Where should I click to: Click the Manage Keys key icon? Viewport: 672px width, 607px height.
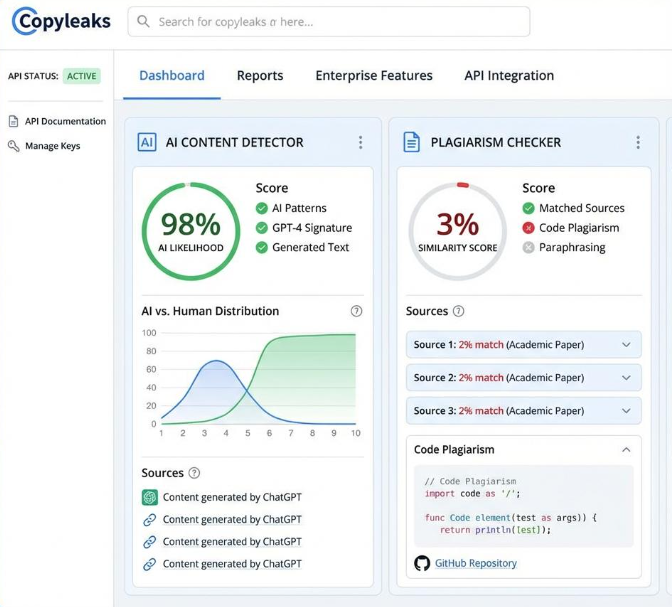pyautogui.click(x=14, y=146)
